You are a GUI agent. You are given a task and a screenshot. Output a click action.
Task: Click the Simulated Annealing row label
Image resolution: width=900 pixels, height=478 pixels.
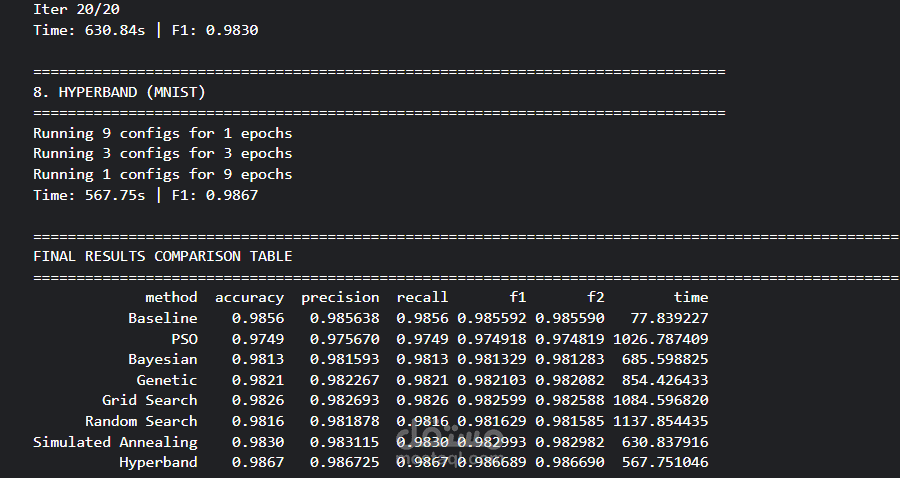[115, 442]
